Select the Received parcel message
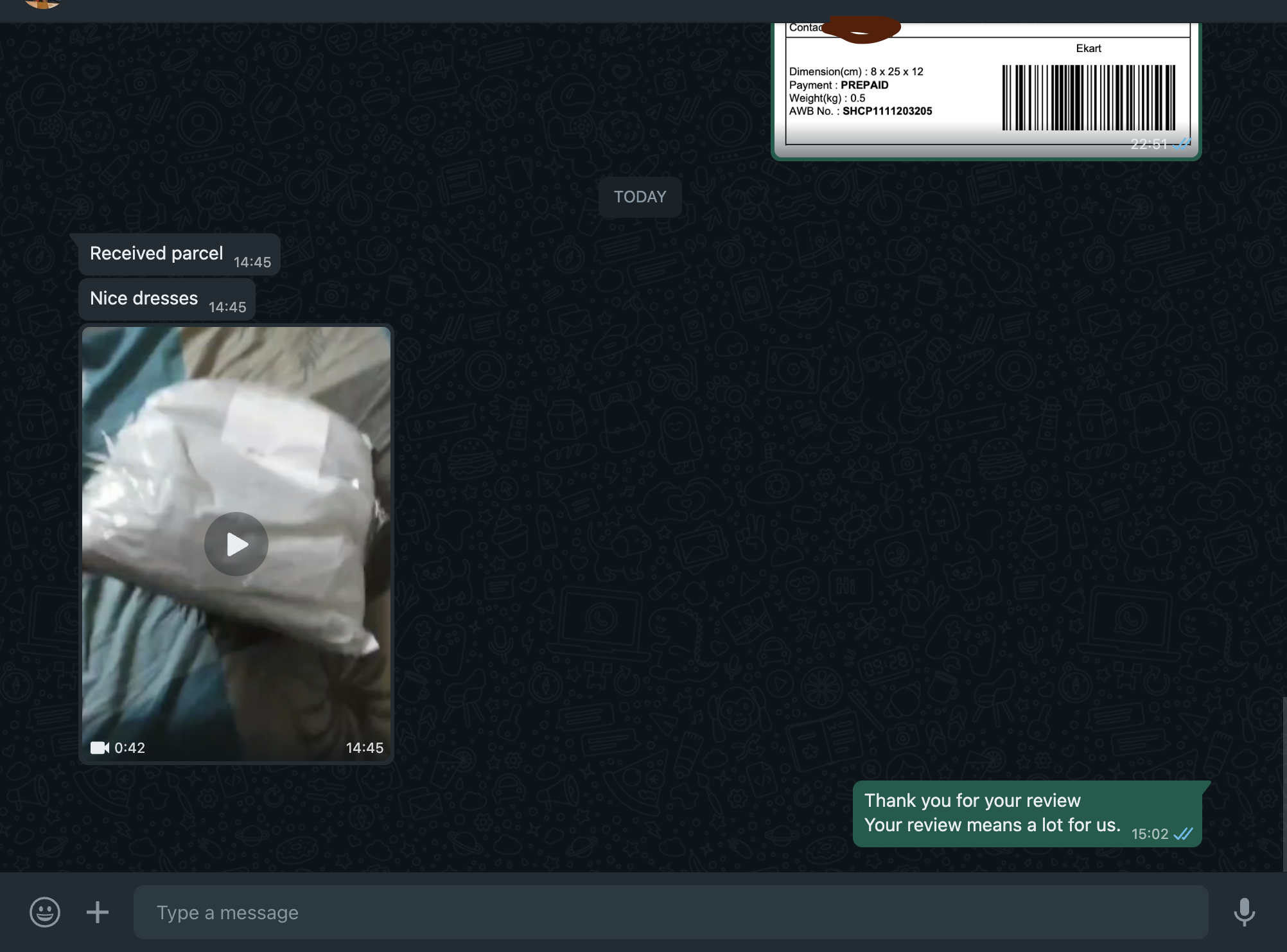This screenshot has width=1287, height=952. (156, 254)
